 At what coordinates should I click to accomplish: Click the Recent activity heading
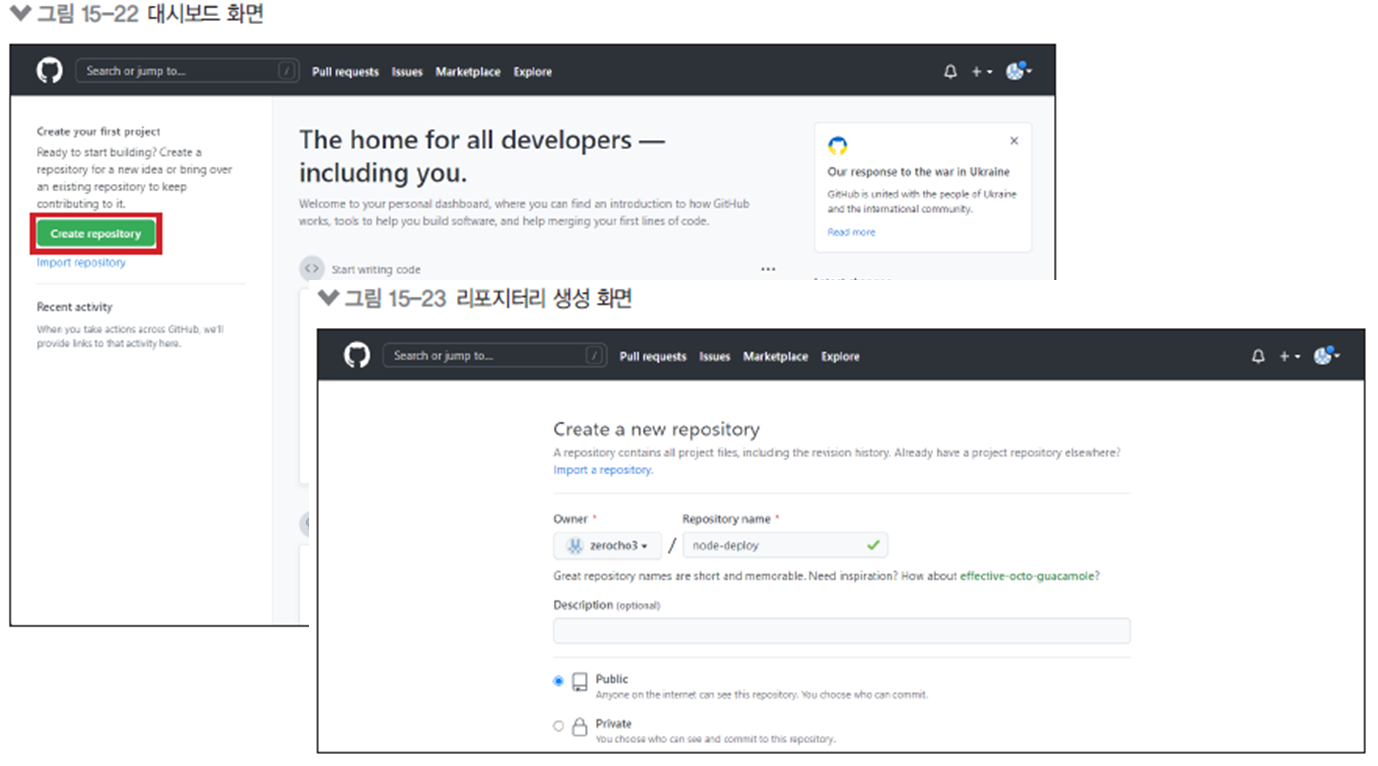pyautogui.click(x=75, y=307)
